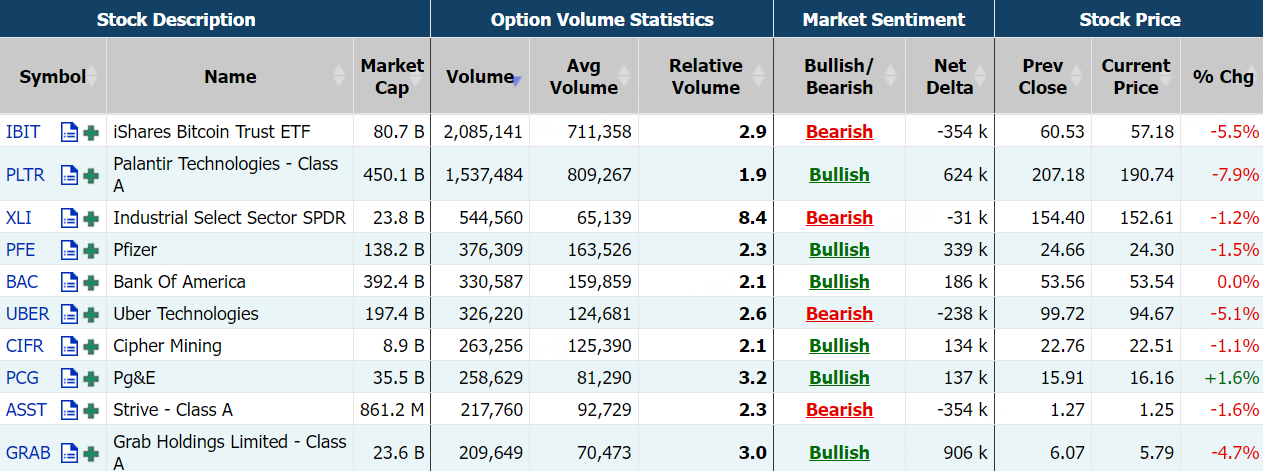
Task: Click the green plus icon beside BAC
Action: coord(91,282)
